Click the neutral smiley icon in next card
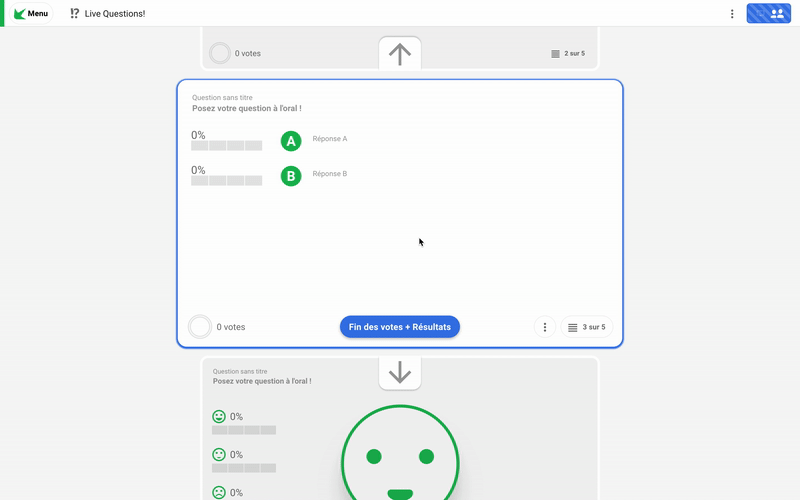 tap(219, 455)
